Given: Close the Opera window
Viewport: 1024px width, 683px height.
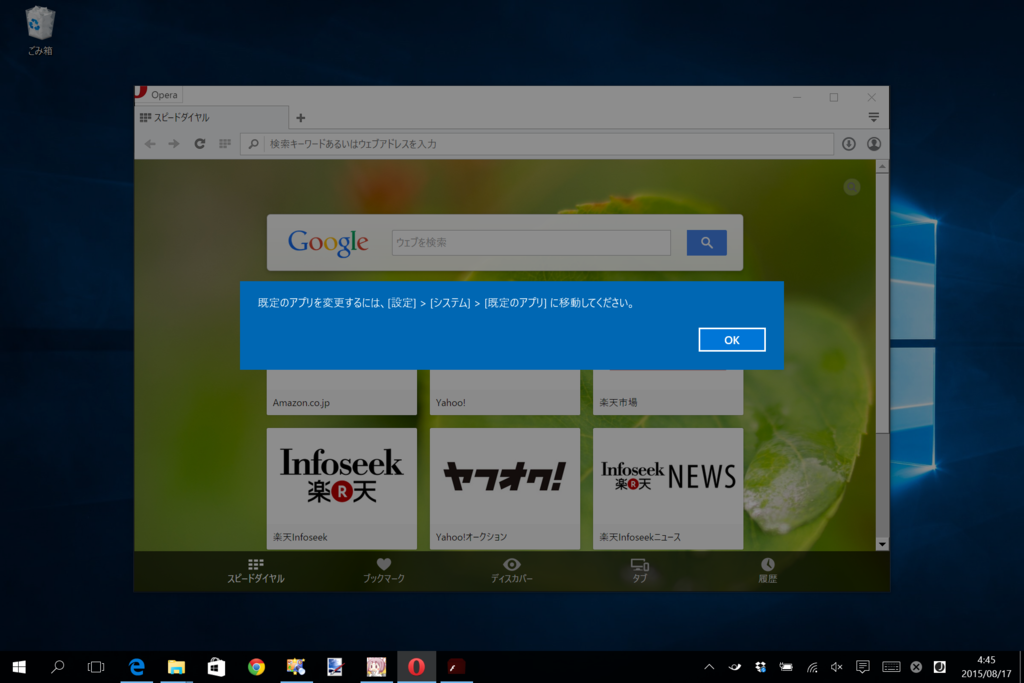Looking at the screenshot, I should (871, 97).
